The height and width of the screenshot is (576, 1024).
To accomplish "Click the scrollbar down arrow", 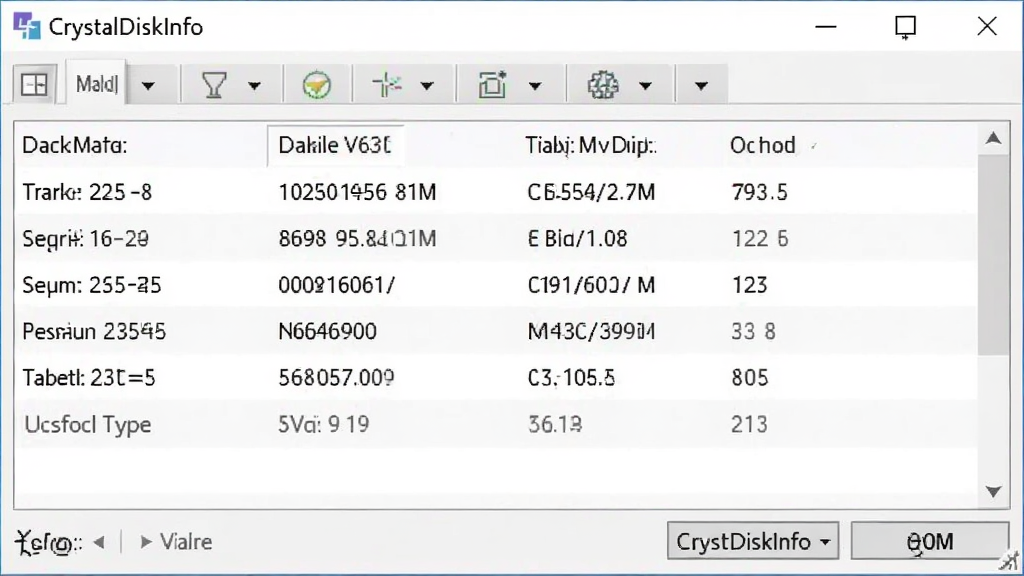I will click(x=993, y=491).
